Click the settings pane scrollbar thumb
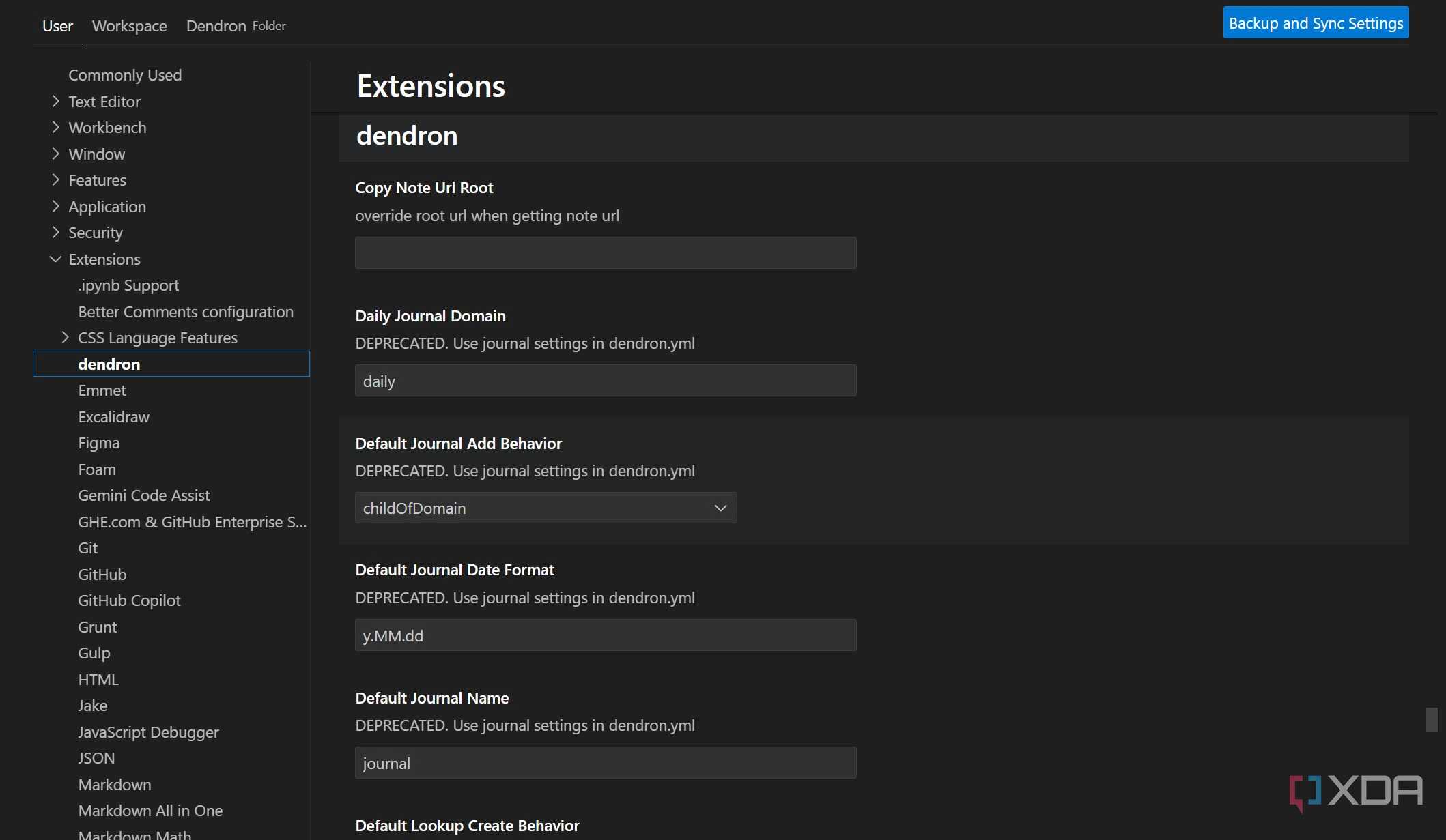The image size is (1446, 840). click(1431, 719)
